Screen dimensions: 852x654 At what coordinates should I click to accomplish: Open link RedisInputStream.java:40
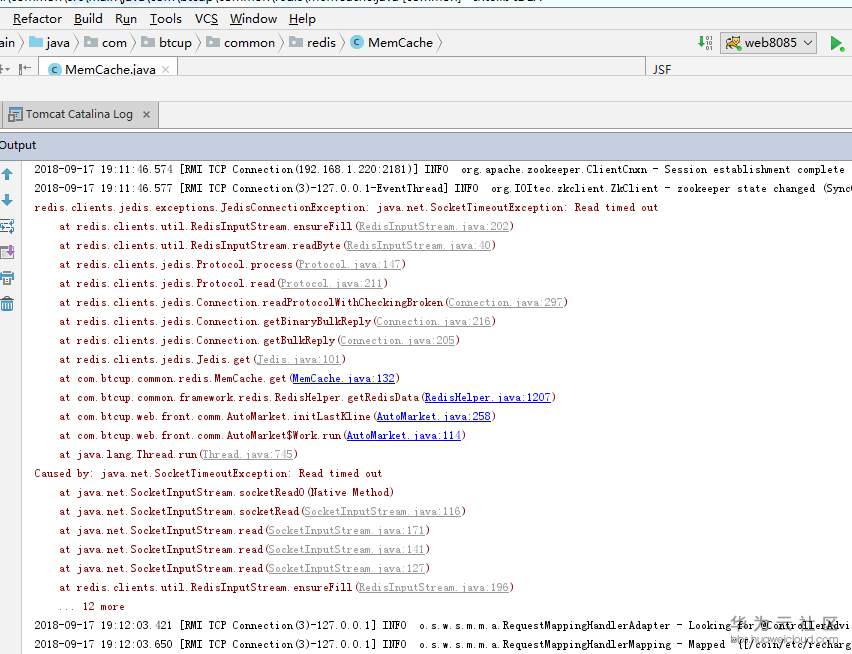point(418,246)
